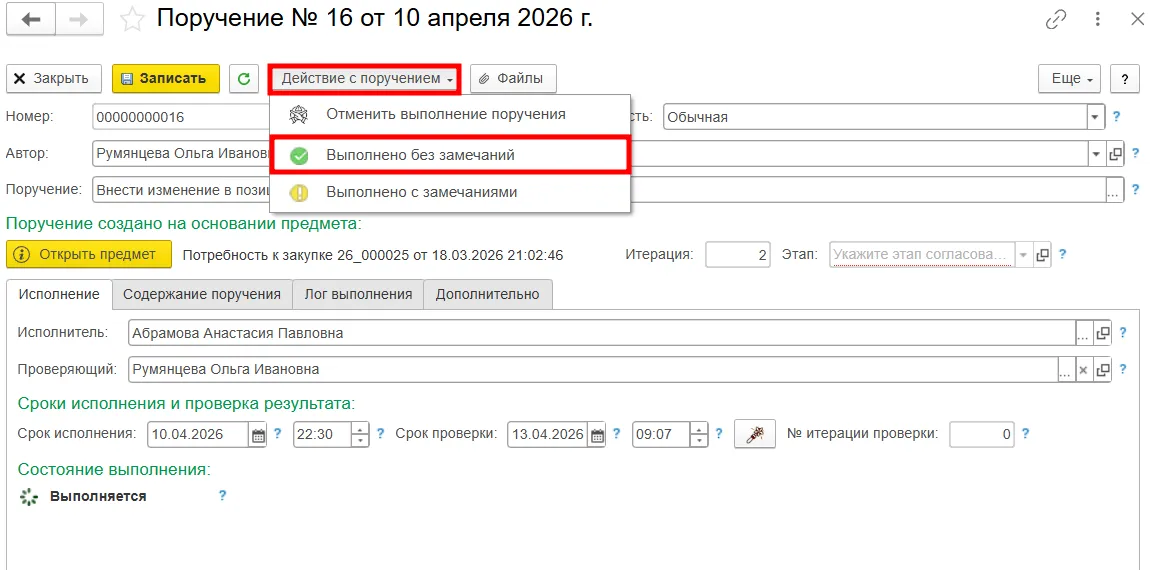Click the brush button next to Срок проверки

click(755, 434)
